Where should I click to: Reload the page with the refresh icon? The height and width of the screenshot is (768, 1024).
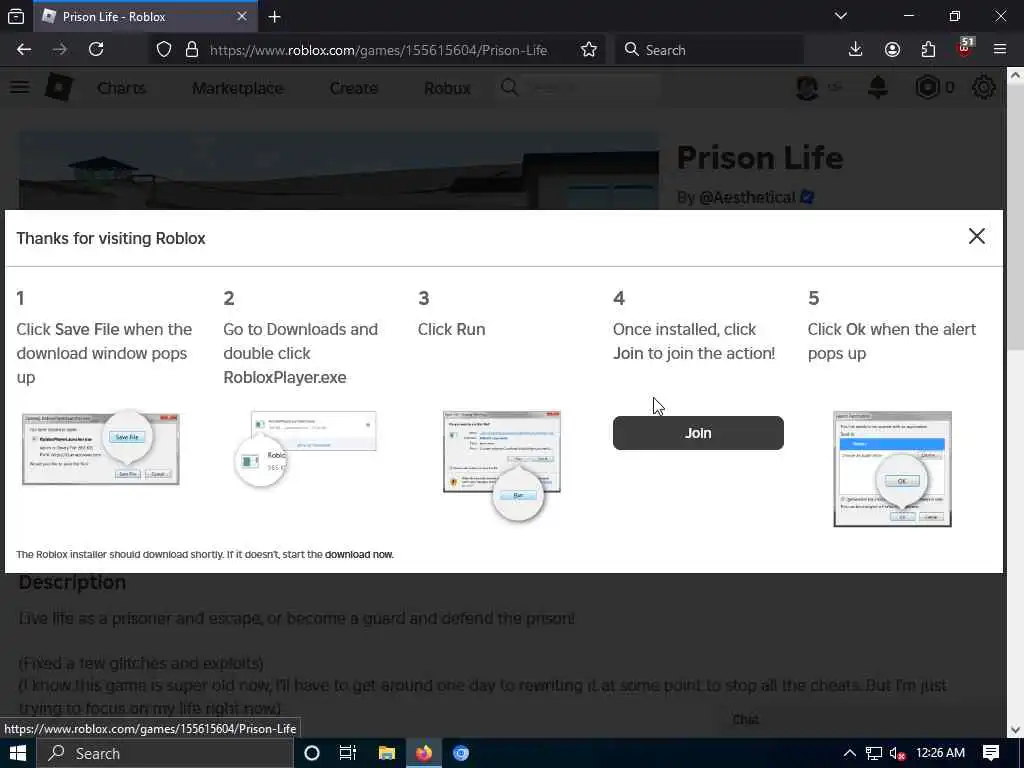(x=96, y=50)
